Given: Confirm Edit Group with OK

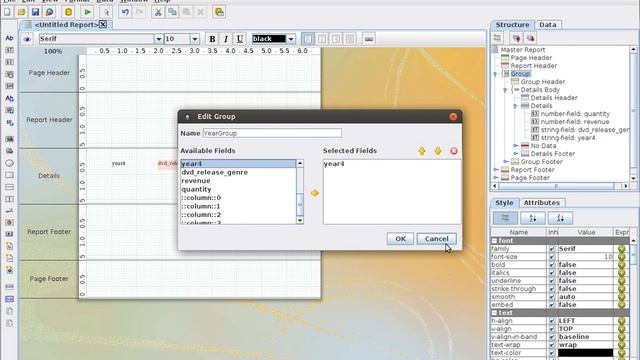Looking at the screenshot, I should point(400,239).
